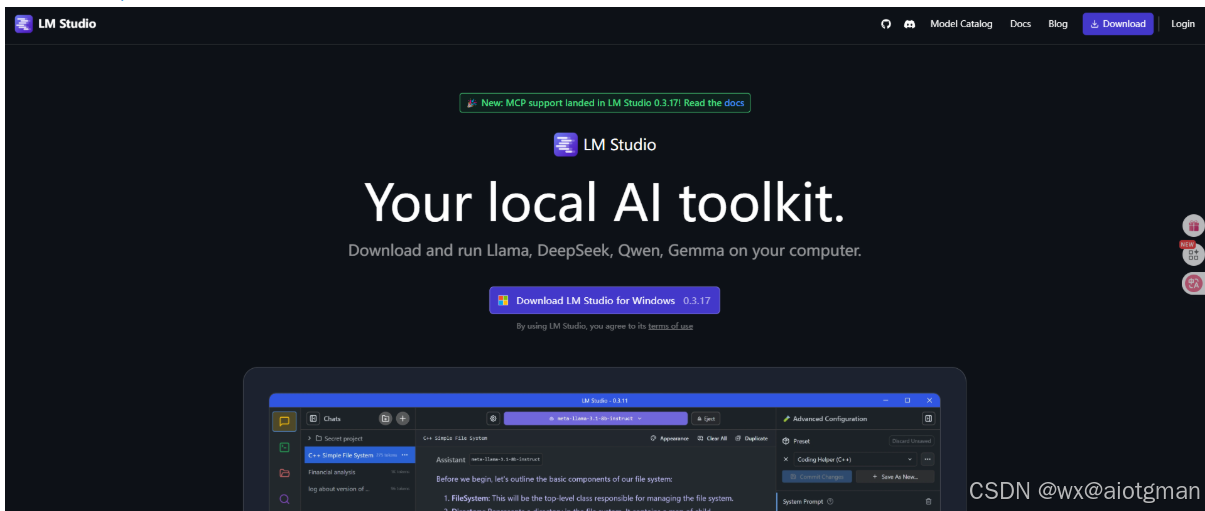This screenshot has height=511, width=1205.
Task: Open the 'docs' link in MCP announcement banner
Action: [x=734, y=103]
